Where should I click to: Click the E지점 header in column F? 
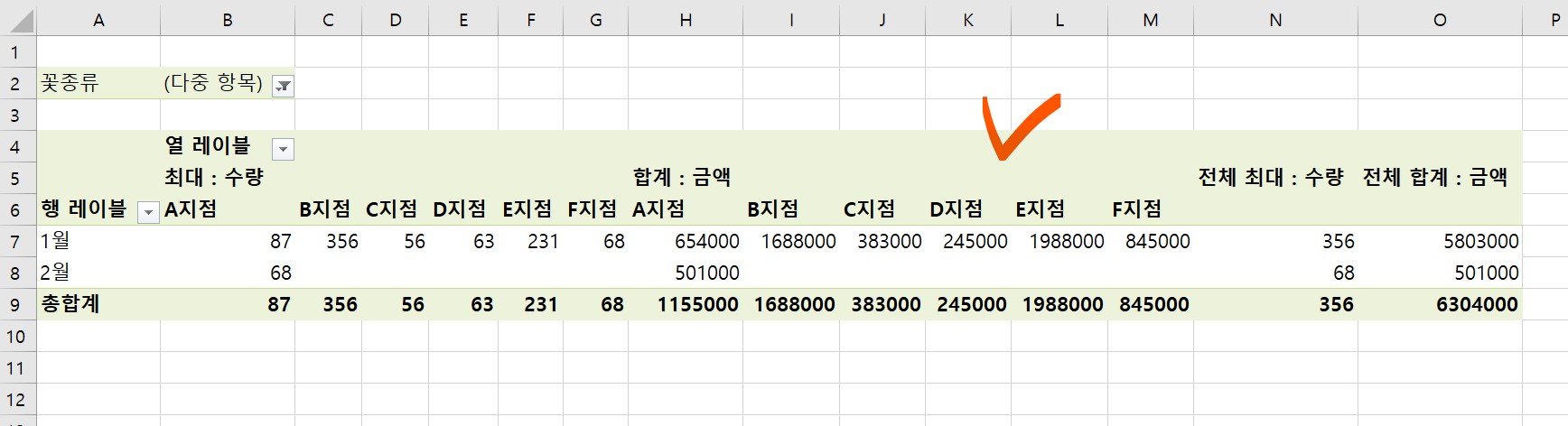pos(527,209)
